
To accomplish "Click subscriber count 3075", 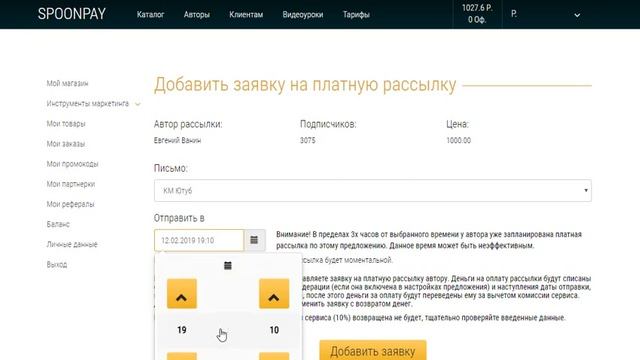I will pyautogui.click(x=308, y=140).
